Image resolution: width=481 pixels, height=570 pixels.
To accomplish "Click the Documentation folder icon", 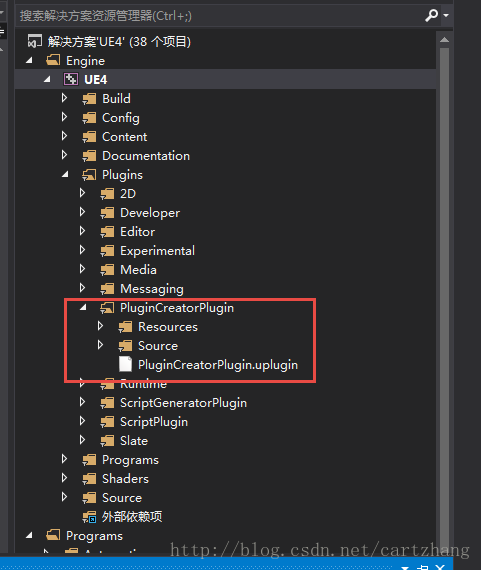I will point(89,156).
